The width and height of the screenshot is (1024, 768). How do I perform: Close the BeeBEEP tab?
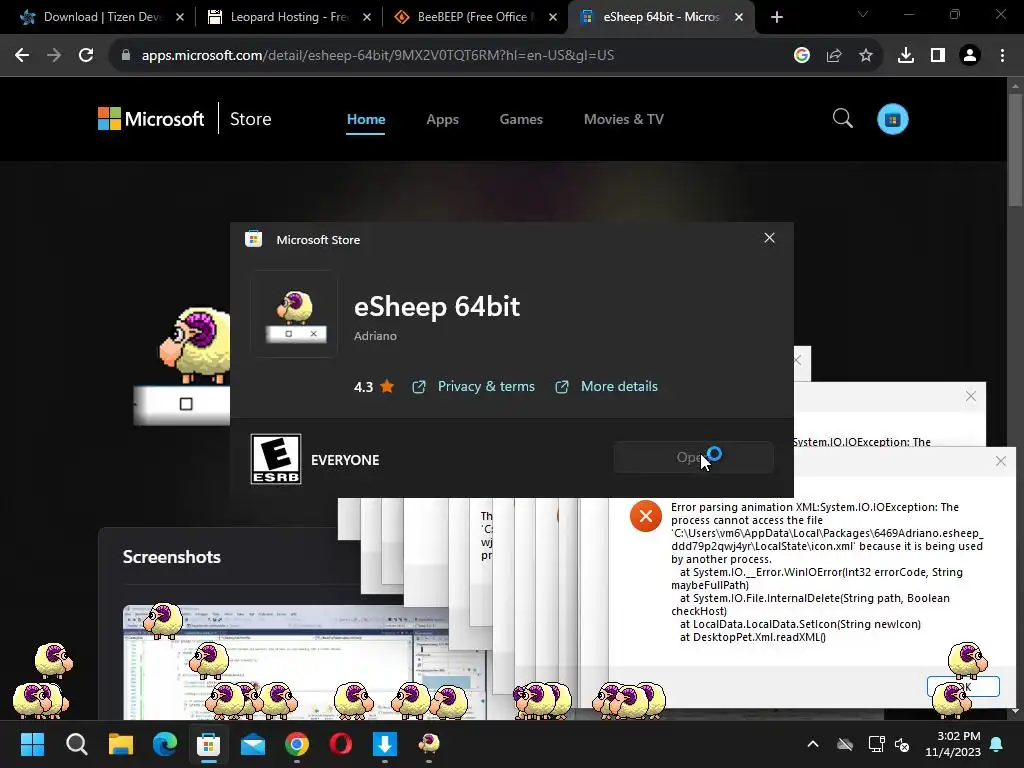[552, 17]
